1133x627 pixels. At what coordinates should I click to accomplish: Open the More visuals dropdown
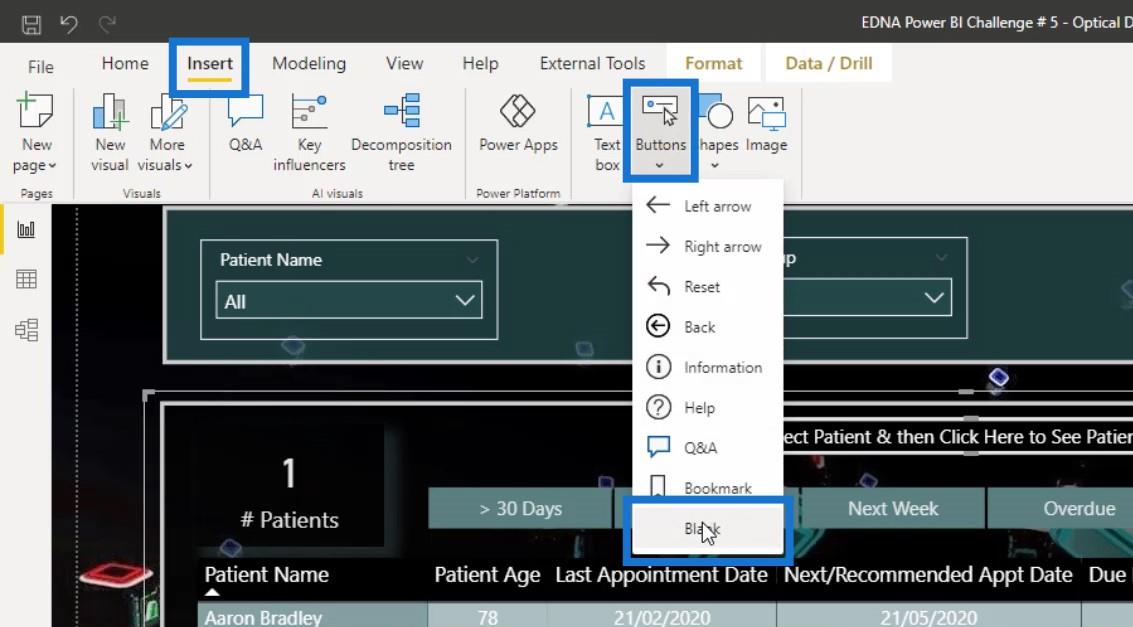tap(166, 133)
